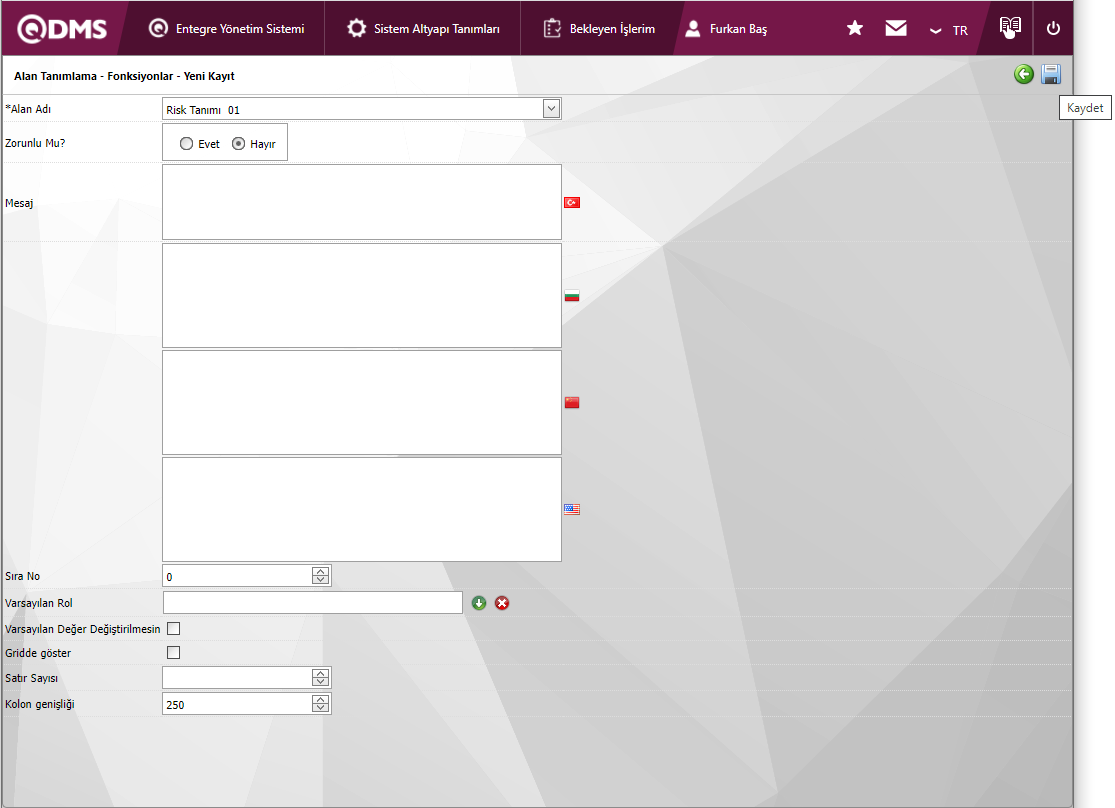Click the Kaydet save disk icon
Image resolution: width=1115 pixels, height=808 pixels.
(1051, 74)
